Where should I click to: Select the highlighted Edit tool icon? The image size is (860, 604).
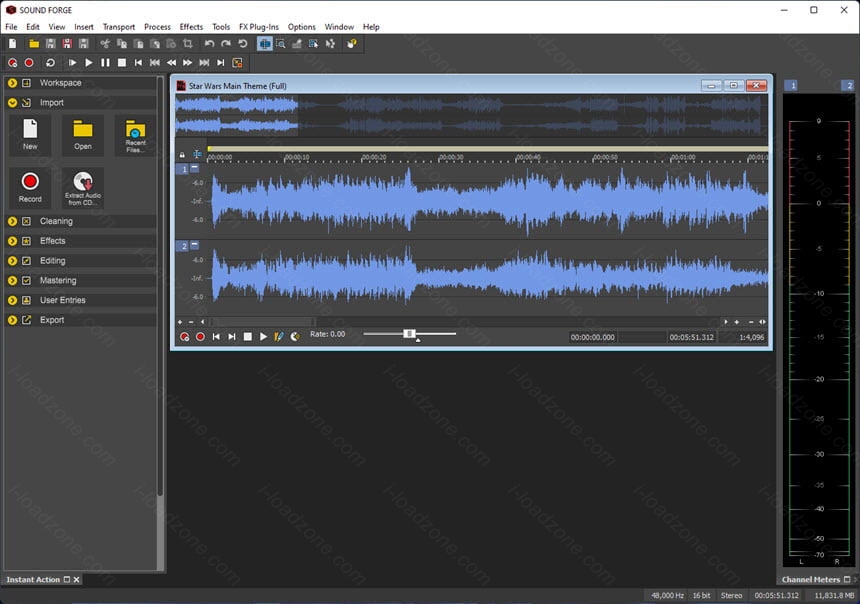264,44
